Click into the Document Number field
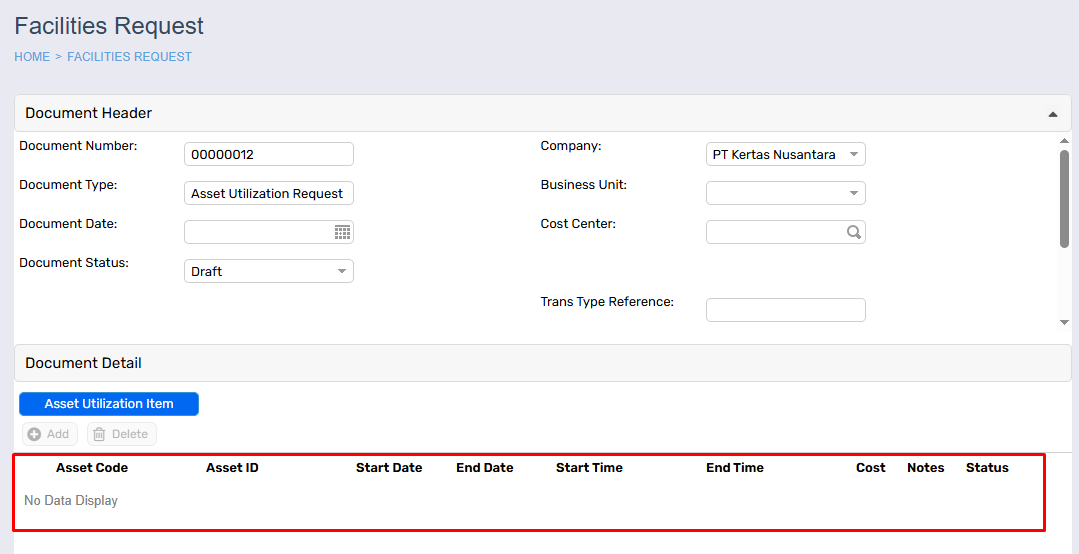The image size is (1079, 554). coord(268,154)
